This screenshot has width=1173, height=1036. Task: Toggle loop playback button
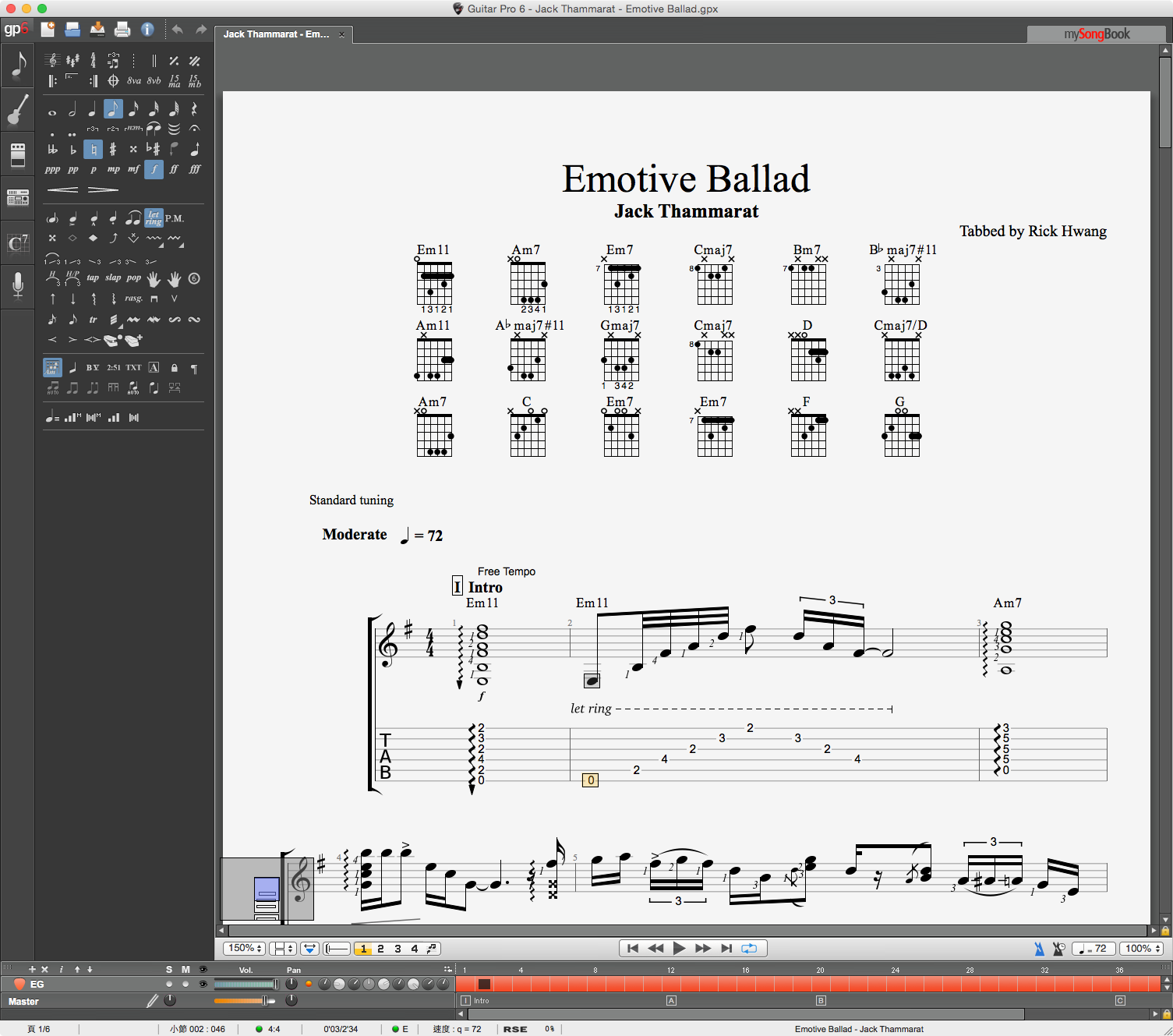(749, 949)
